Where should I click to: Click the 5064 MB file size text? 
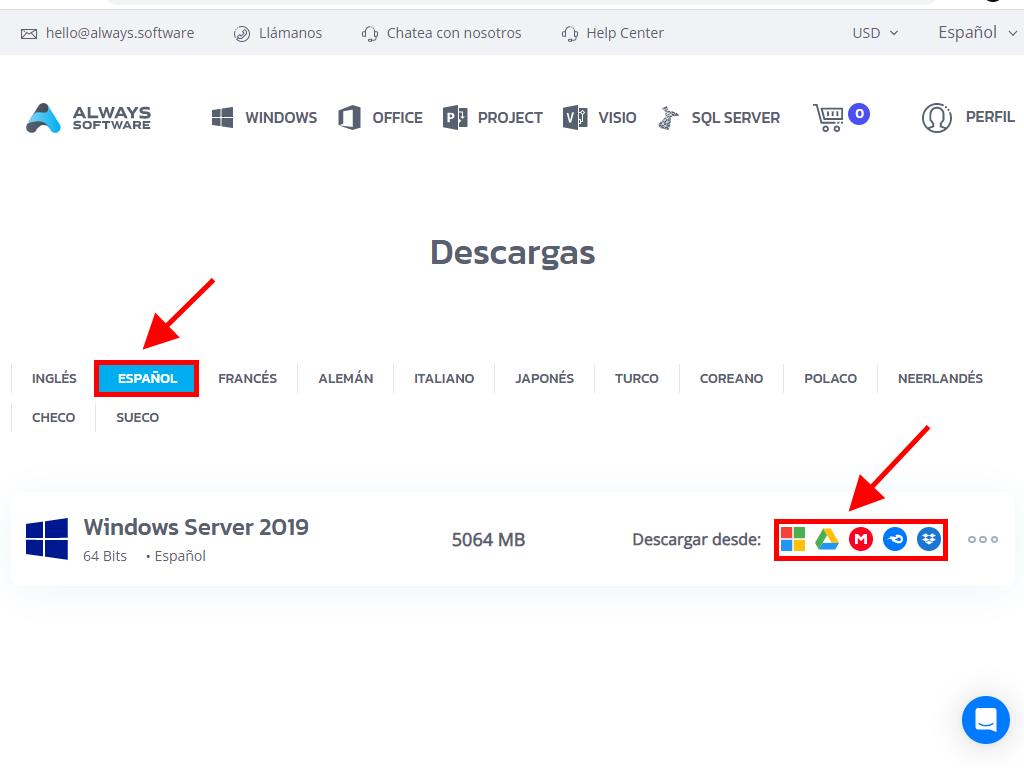coord(488,540)
